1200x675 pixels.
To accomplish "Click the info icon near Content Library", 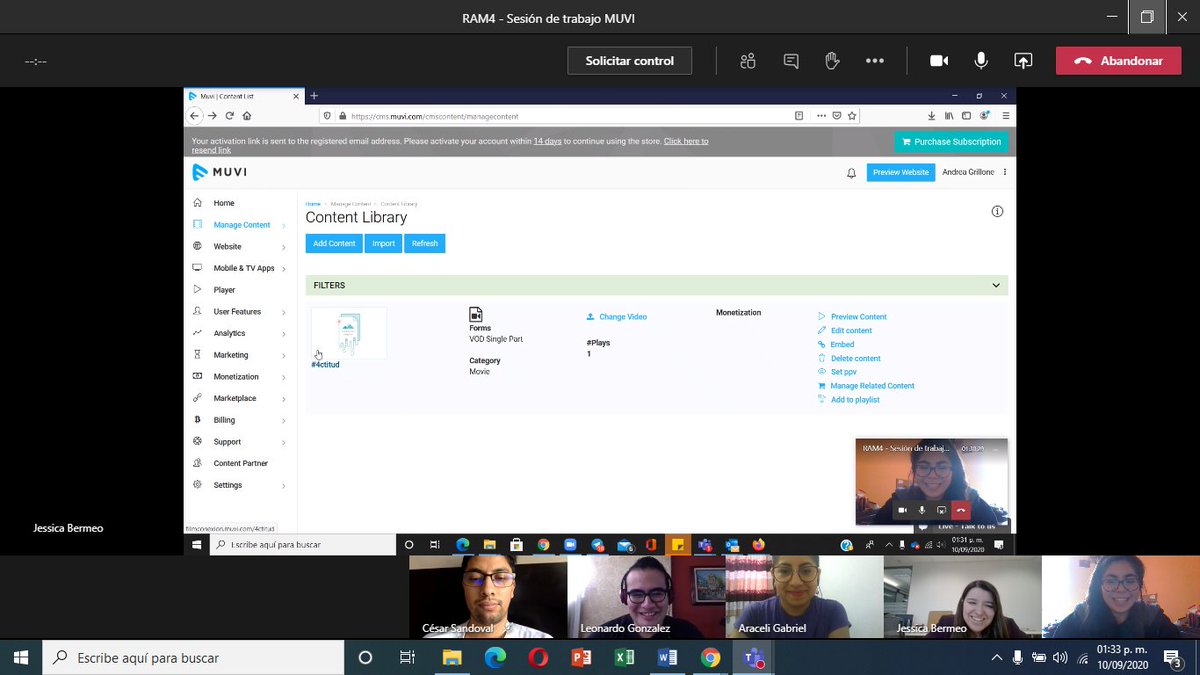I will point(997,212).
